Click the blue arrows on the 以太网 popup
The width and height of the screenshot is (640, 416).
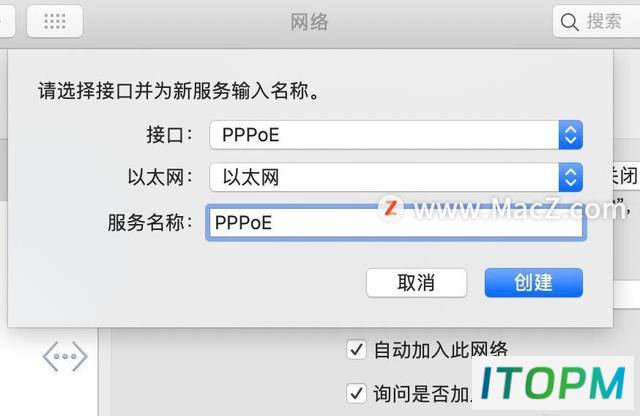(570, 177)
